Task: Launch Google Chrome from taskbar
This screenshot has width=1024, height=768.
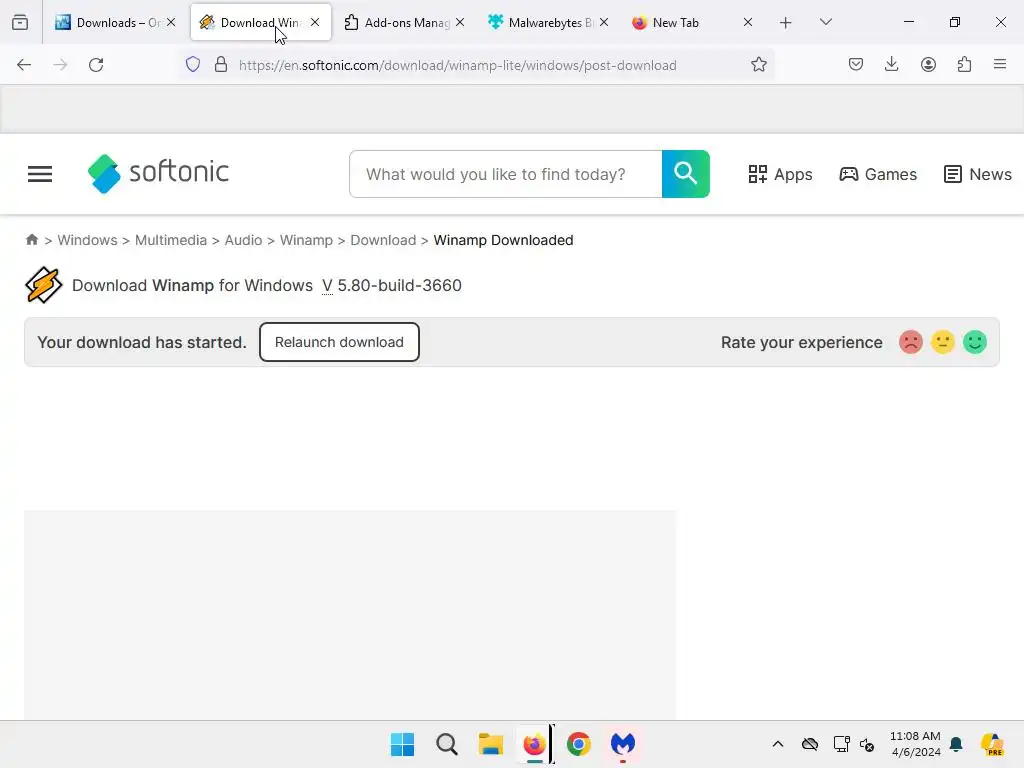Action: pyautogui.click(x=579, y=744)
